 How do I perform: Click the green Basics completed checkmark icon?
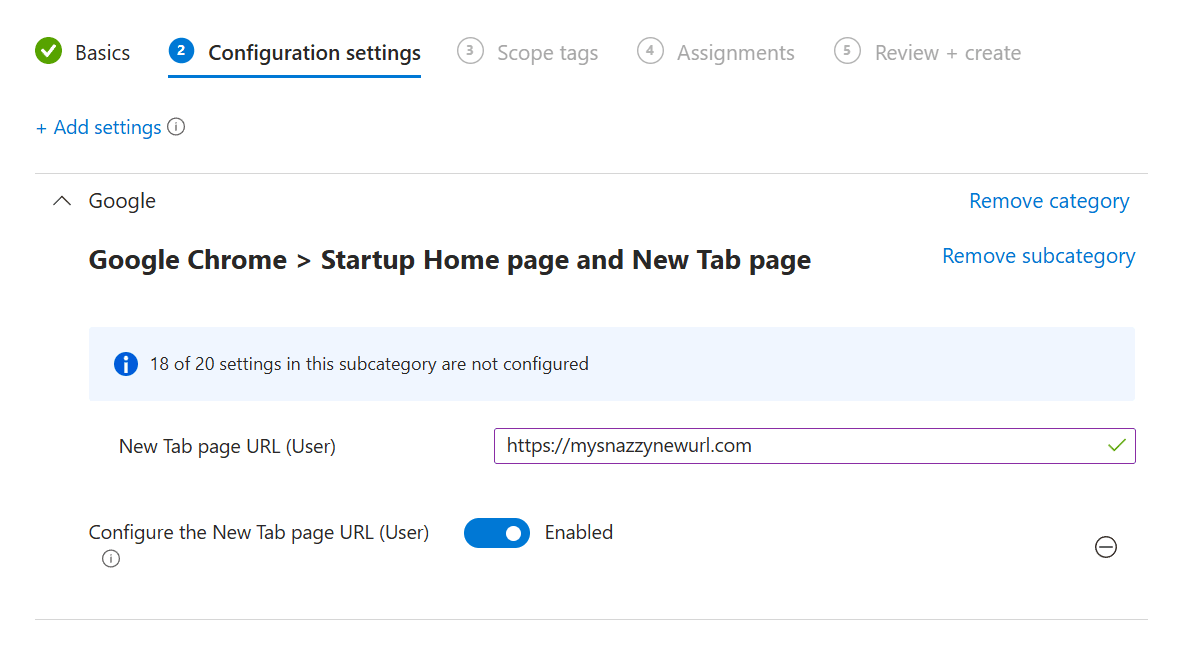[49, 51]
